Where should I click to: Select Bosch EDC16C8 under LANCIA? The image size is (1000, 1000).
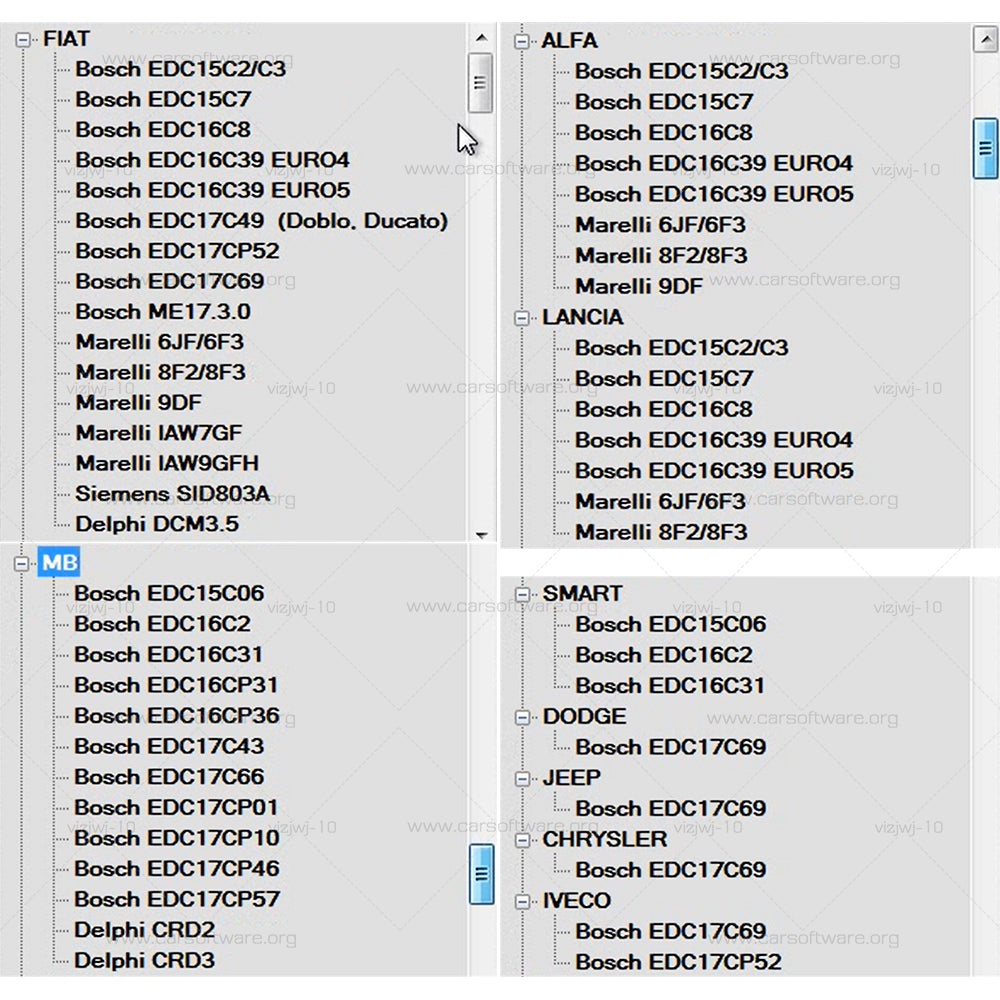pyautogui.click(x=664, y=409)
